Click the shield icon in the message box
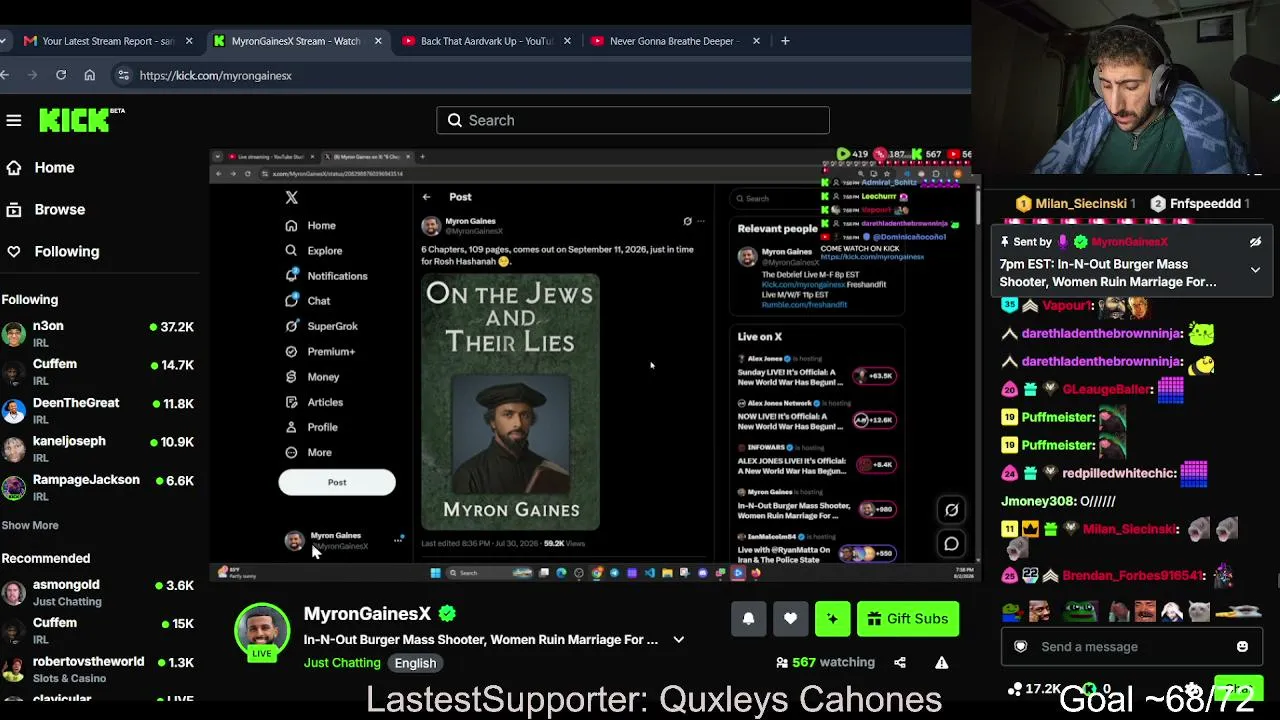 tap(1020, 647)
